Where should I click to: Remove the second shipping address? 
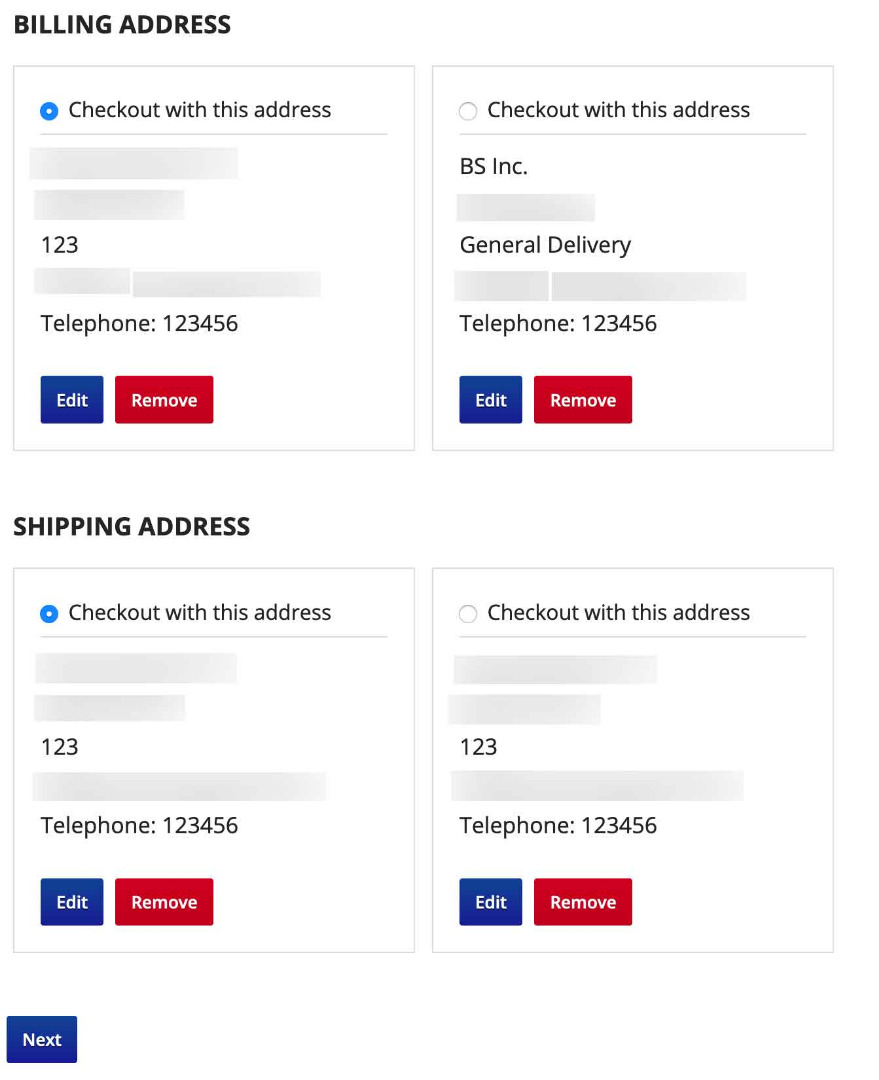[x=582, y=902]
